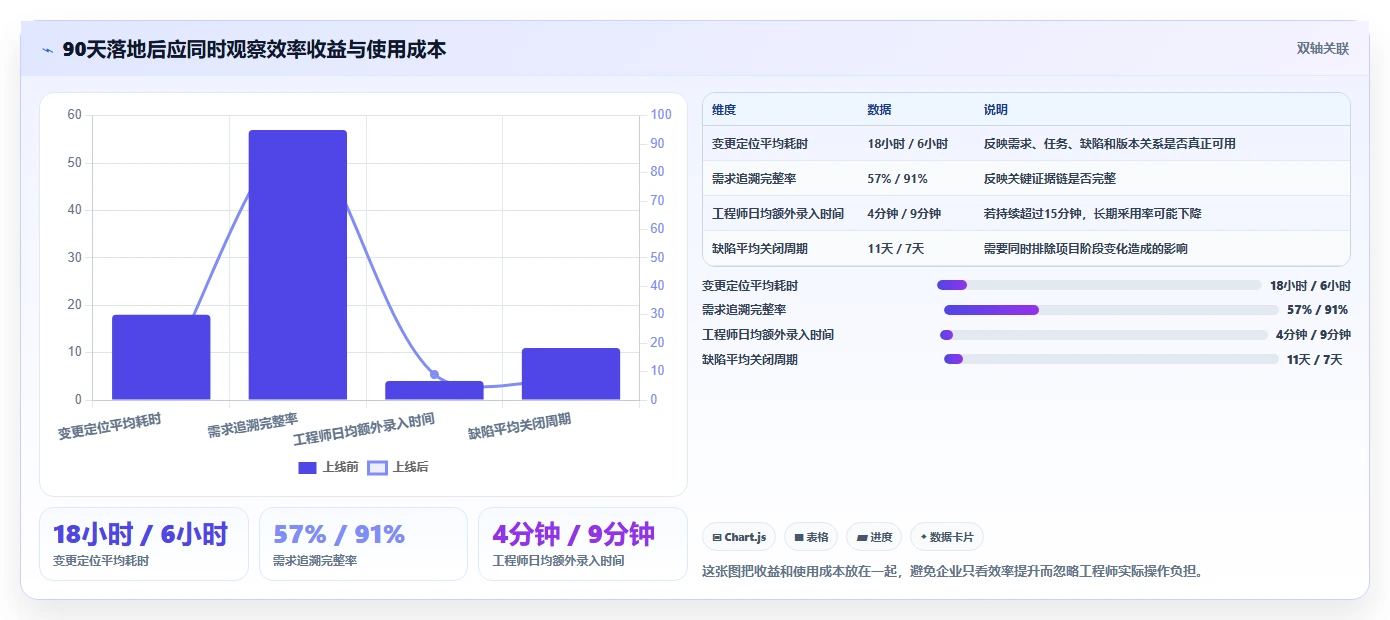The height and width of the screenshot is (620, 1390).
Task: Click the 数据卡片 chip
Action: (947, 537)
